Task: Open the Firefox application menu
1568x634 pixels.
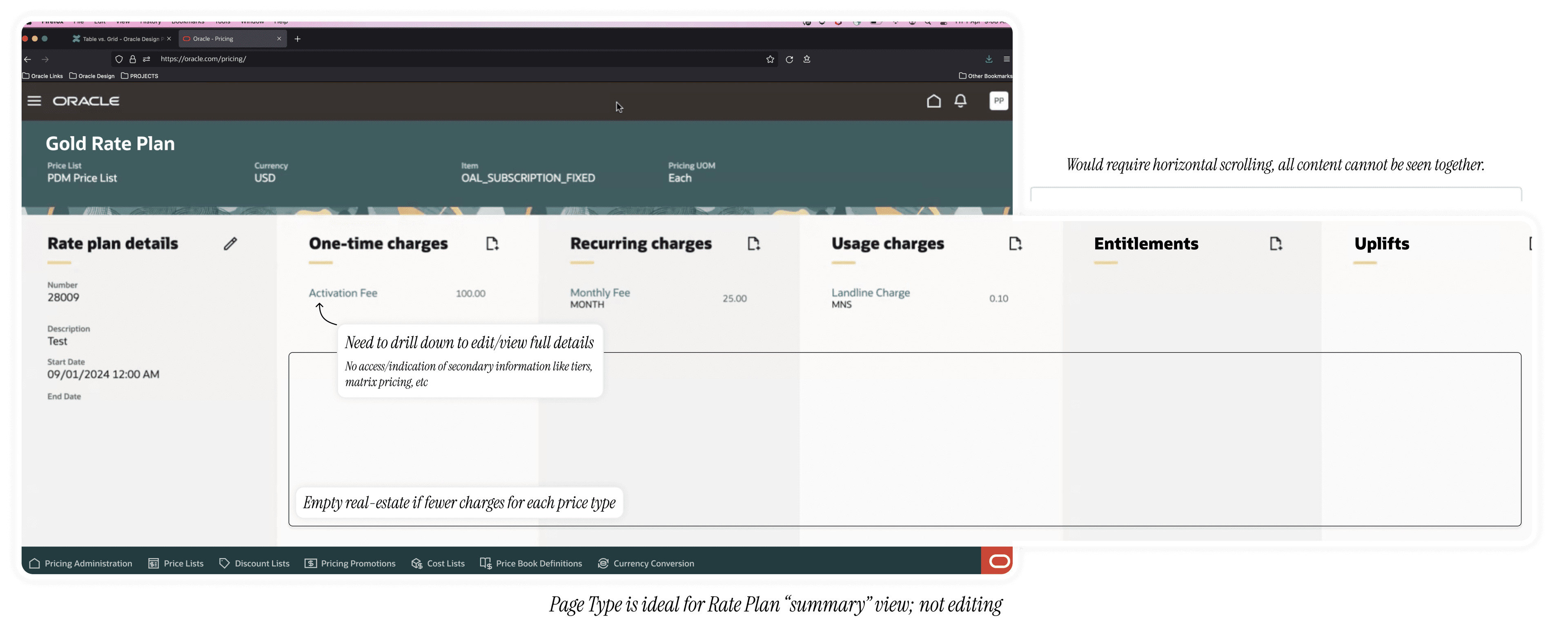Action: pos(1007,59)
